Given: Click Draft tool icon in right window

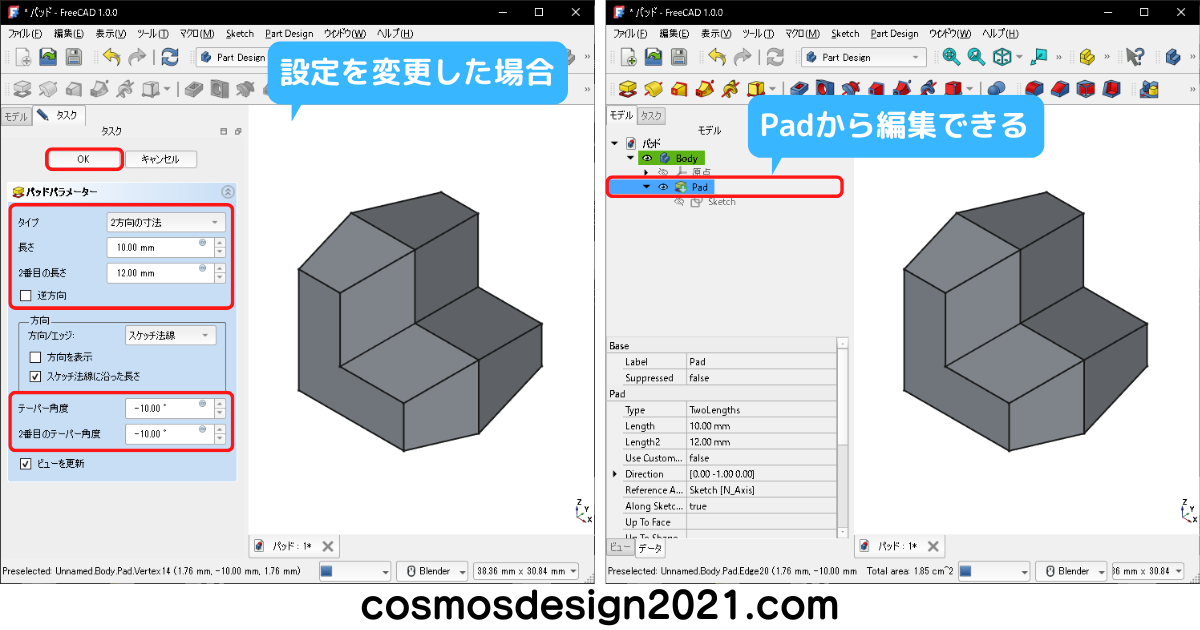Looking at the screenshot, I should pyautogui.click(x=1086, y=90).
